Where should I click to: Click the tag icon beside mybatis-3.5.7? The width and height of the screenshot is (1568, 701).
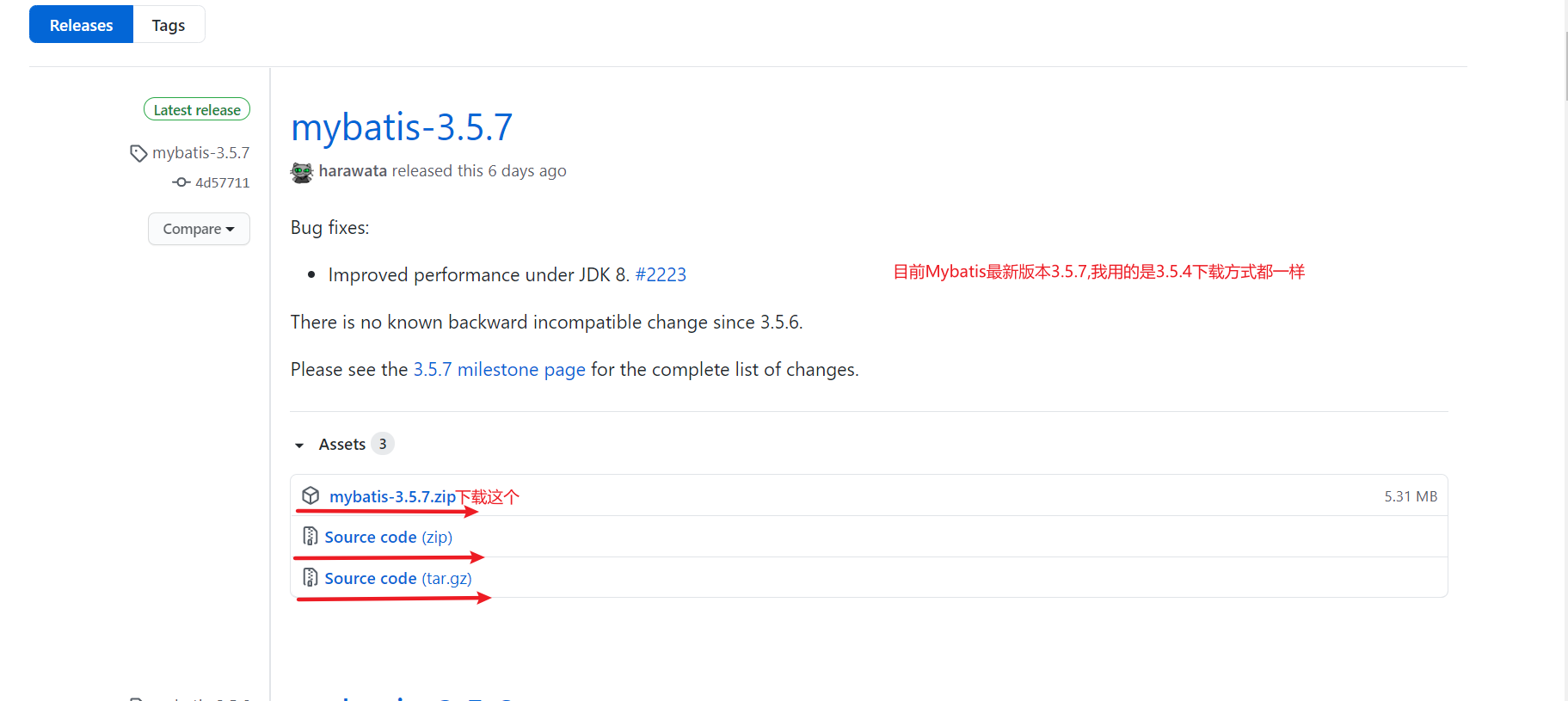click(x=138, y=153)
